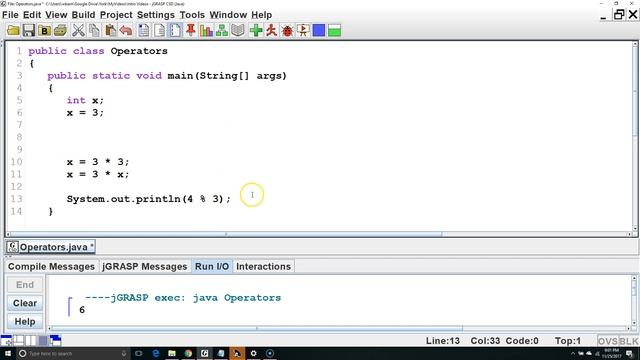Open the Project menu

tap(116, 15)
